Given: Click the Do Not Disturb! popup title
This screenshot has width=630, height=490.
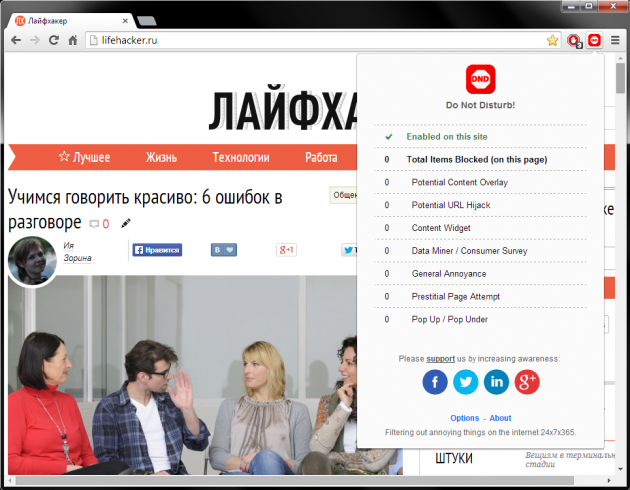Looking at the screenshot, I should [481, 105].
